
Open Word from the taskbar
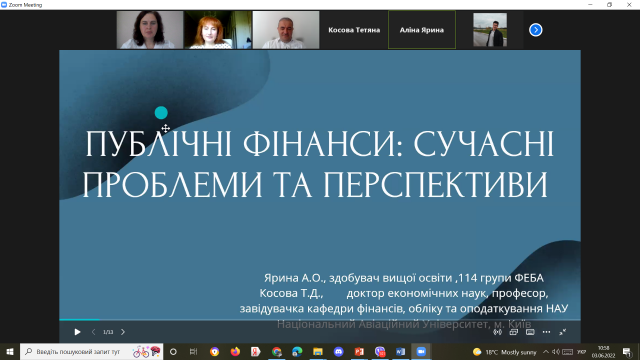400,351
